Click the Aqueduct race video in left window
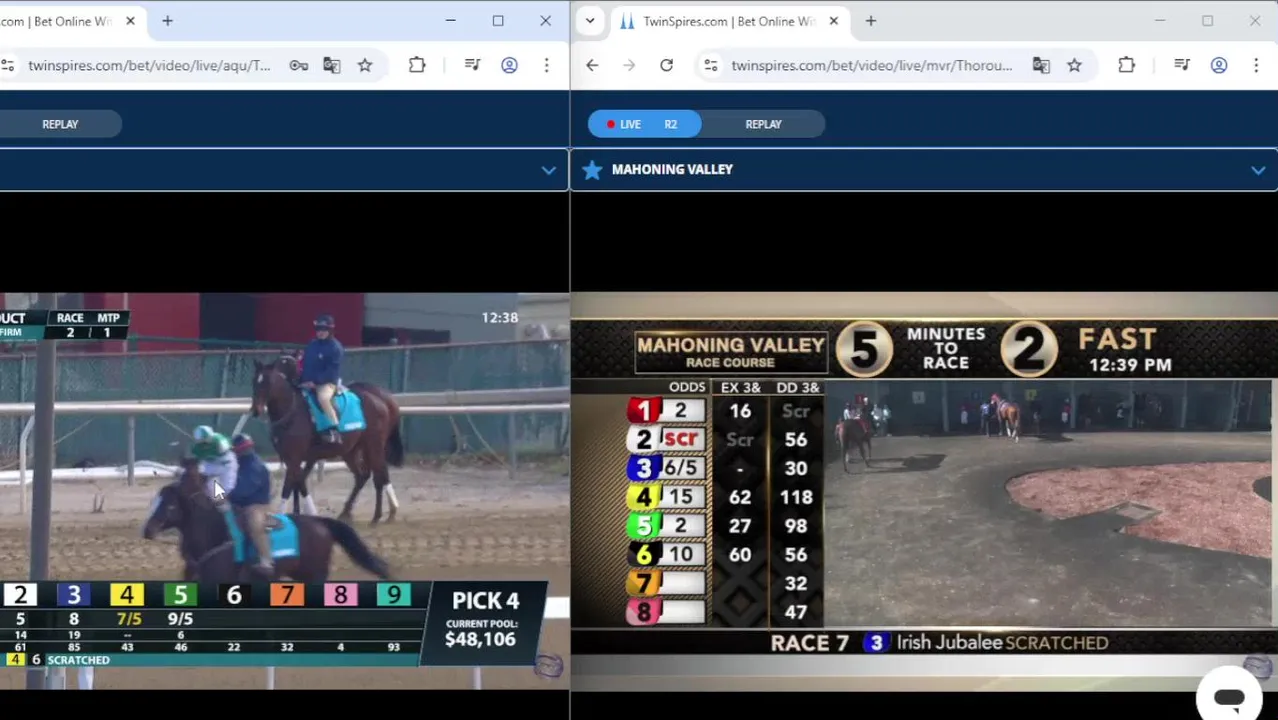This screenshot has height=720, width=1278. 284,490
